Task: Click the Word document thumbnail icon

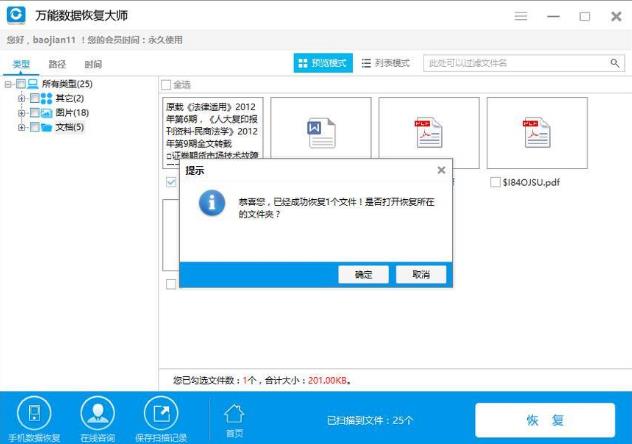Action: click(321, 133)
